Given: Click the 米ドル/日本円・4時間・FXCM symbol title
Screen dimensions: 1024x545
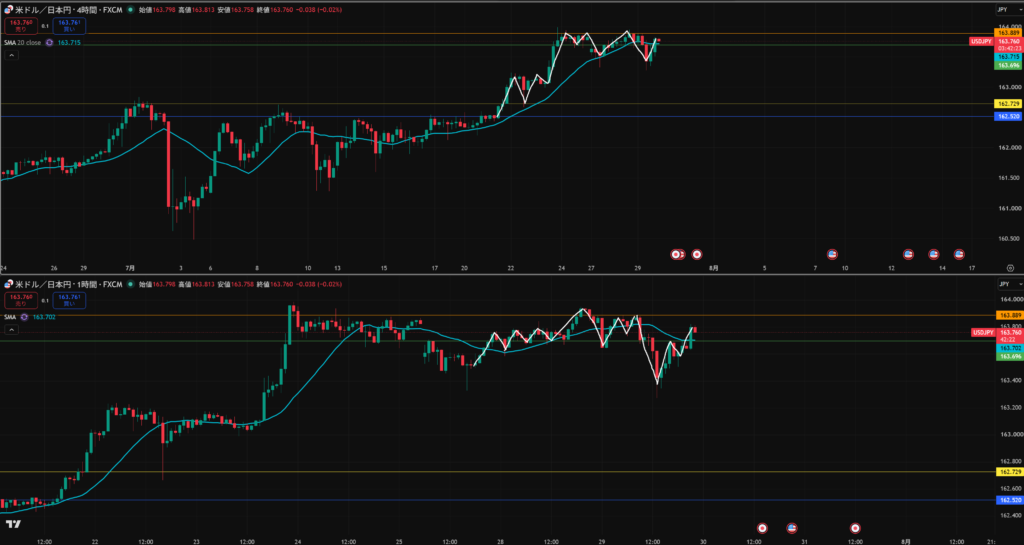Looking at the screenshot, I should 69,10.
